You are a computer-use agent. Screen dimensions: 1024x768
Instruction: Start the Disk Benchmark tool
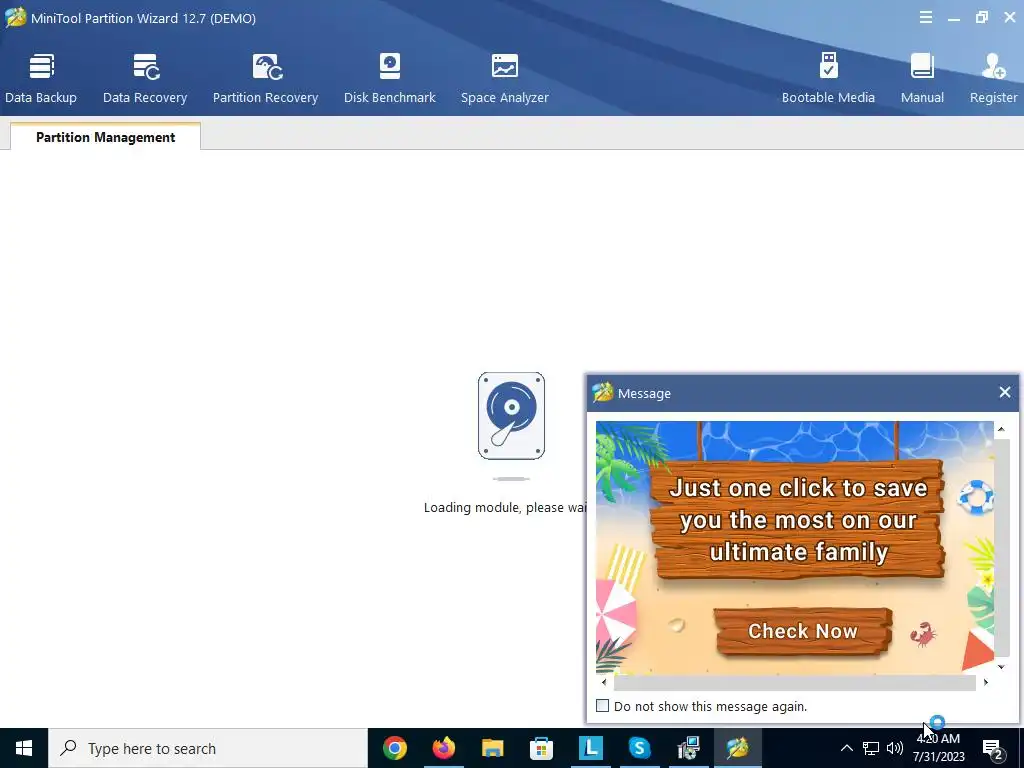(390, 78)
